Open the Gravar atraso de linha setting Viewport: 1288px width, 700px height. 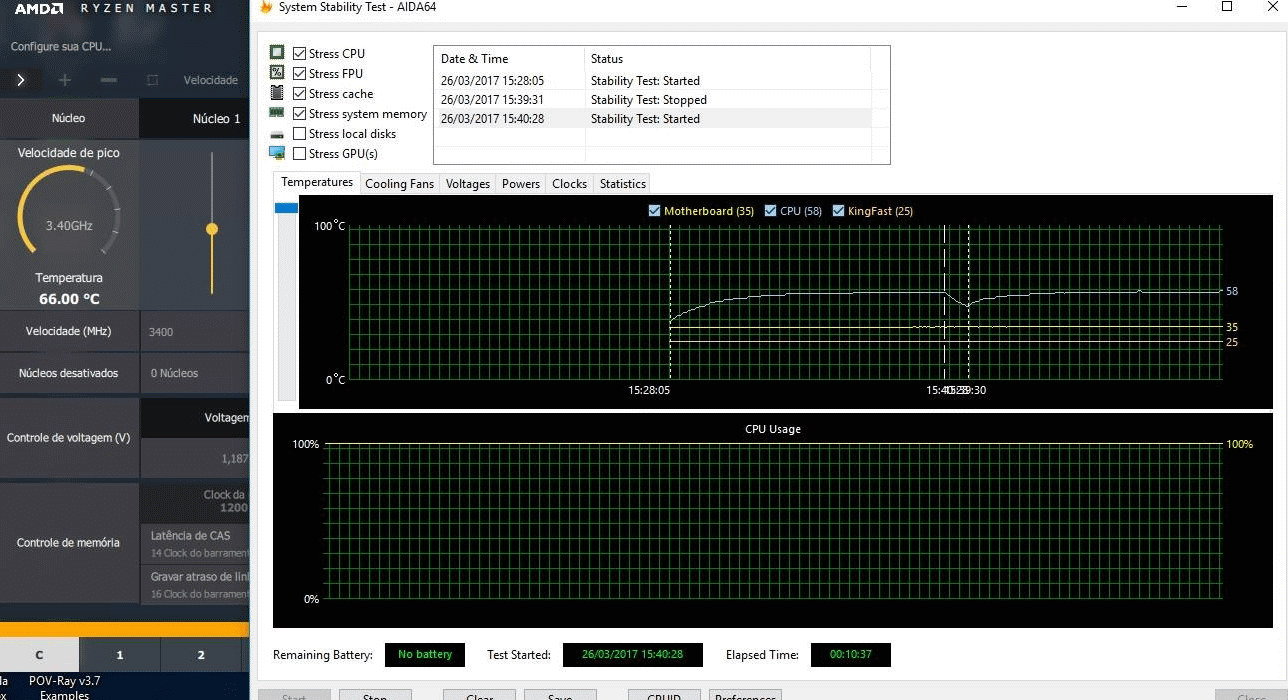(x=194, y=584)
